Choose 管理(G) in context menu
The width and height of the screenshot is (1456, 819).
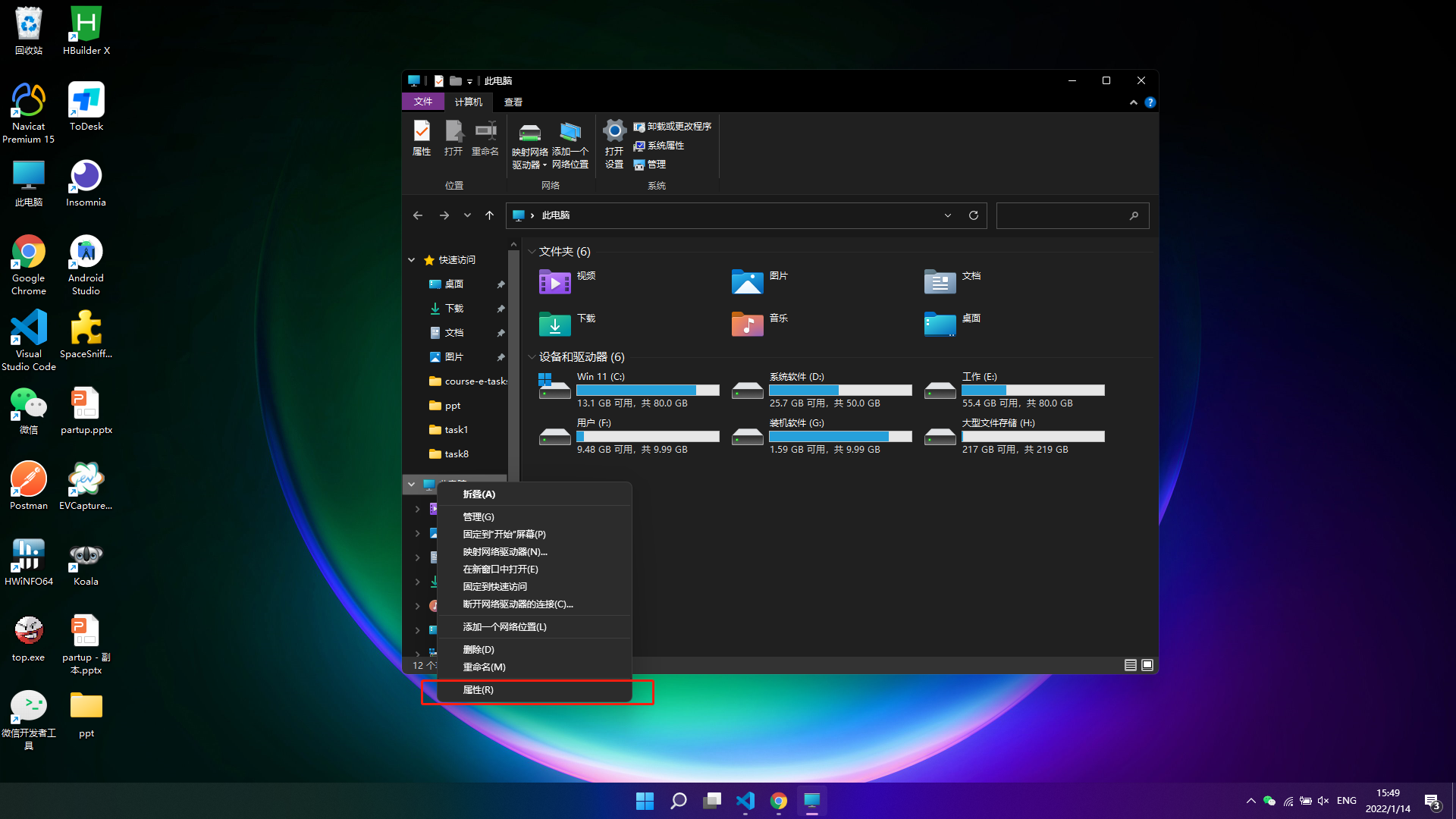point(535,517)
